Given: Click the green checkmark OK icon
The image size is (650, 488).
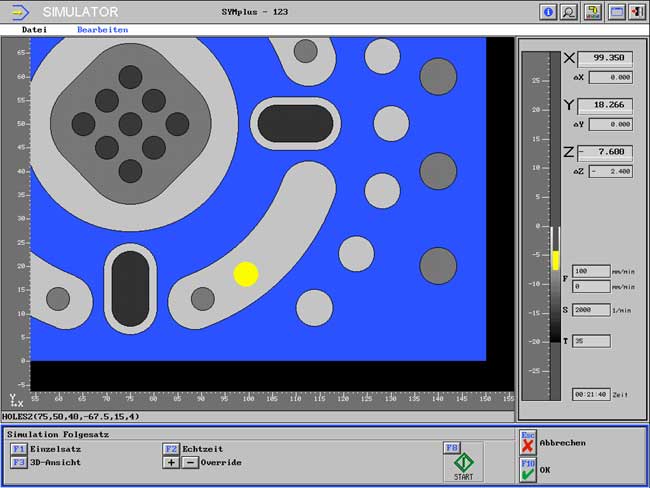Looking at the screenshot, I should click(x=528, y=470).
